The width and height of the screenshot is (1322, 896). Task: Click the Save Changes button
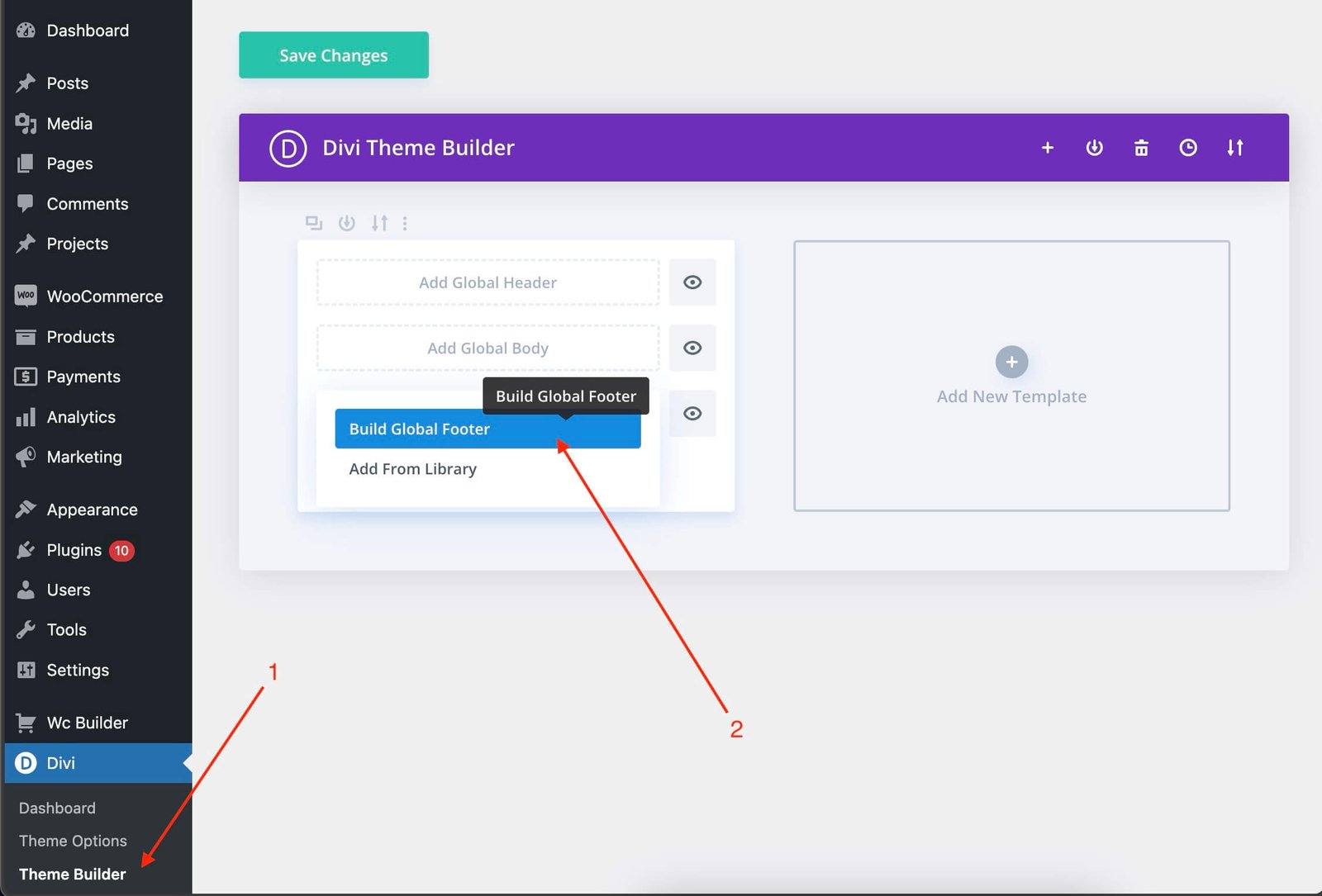click(x=334, y=55)
